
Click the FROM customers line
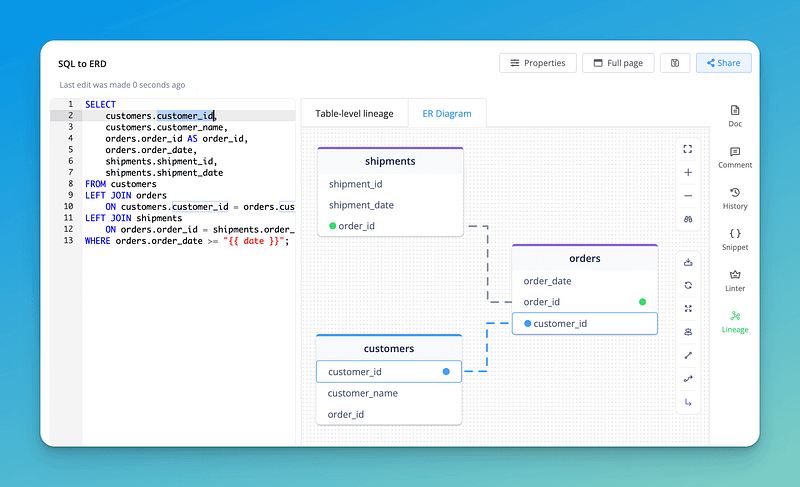click(x=120, y=184)
